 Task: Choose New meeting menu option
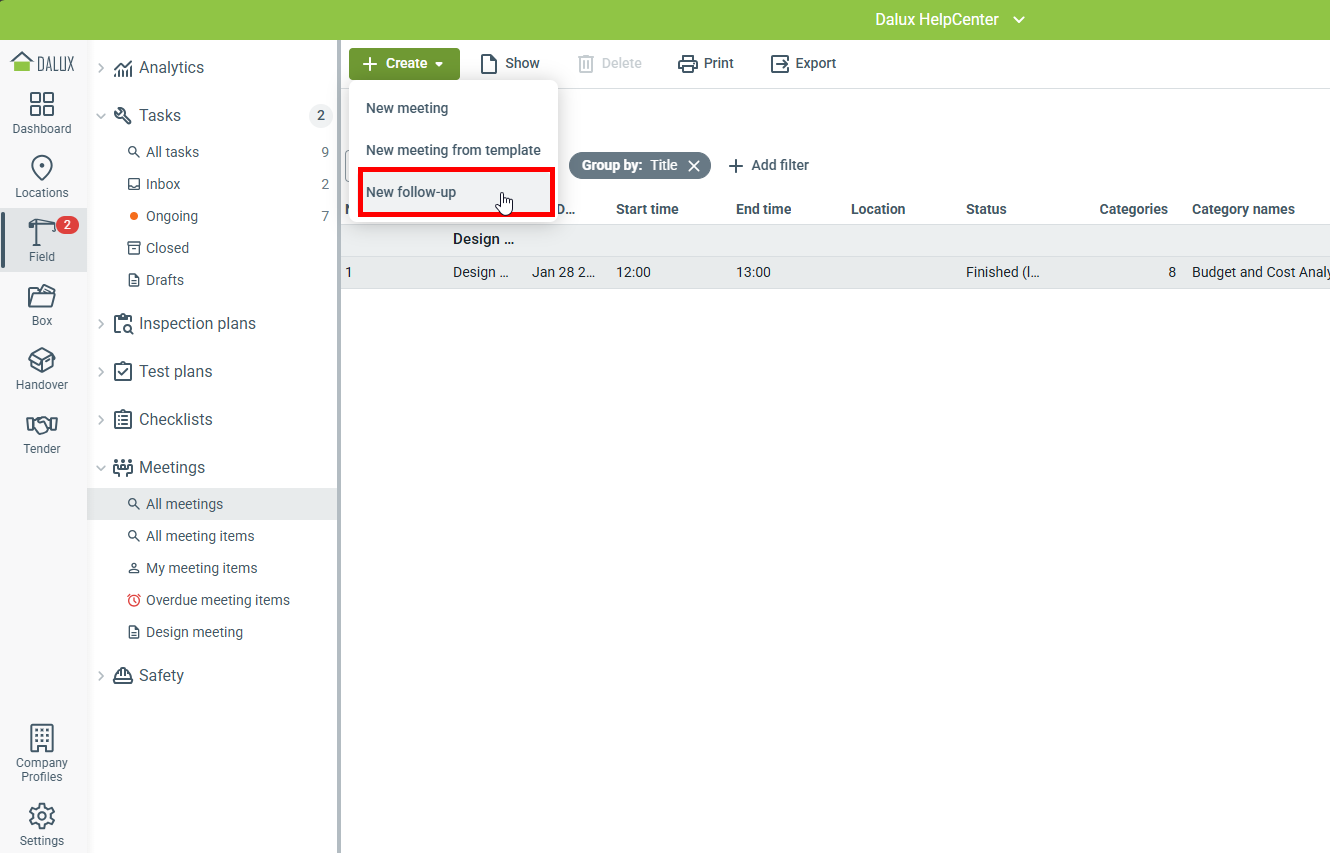click(407, 108)
